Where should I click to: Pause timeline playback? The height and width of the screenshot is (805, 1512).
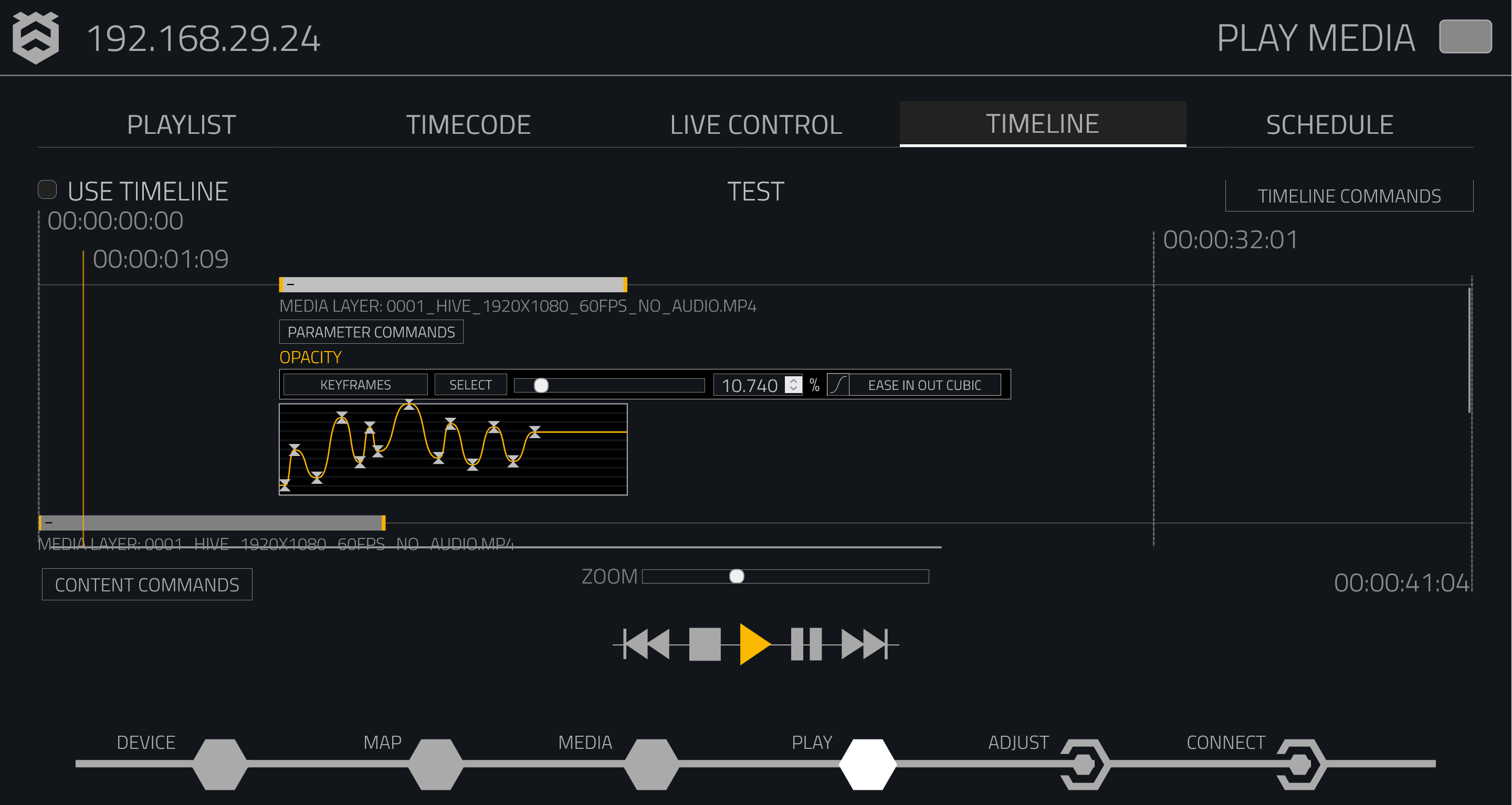[806, 644]
